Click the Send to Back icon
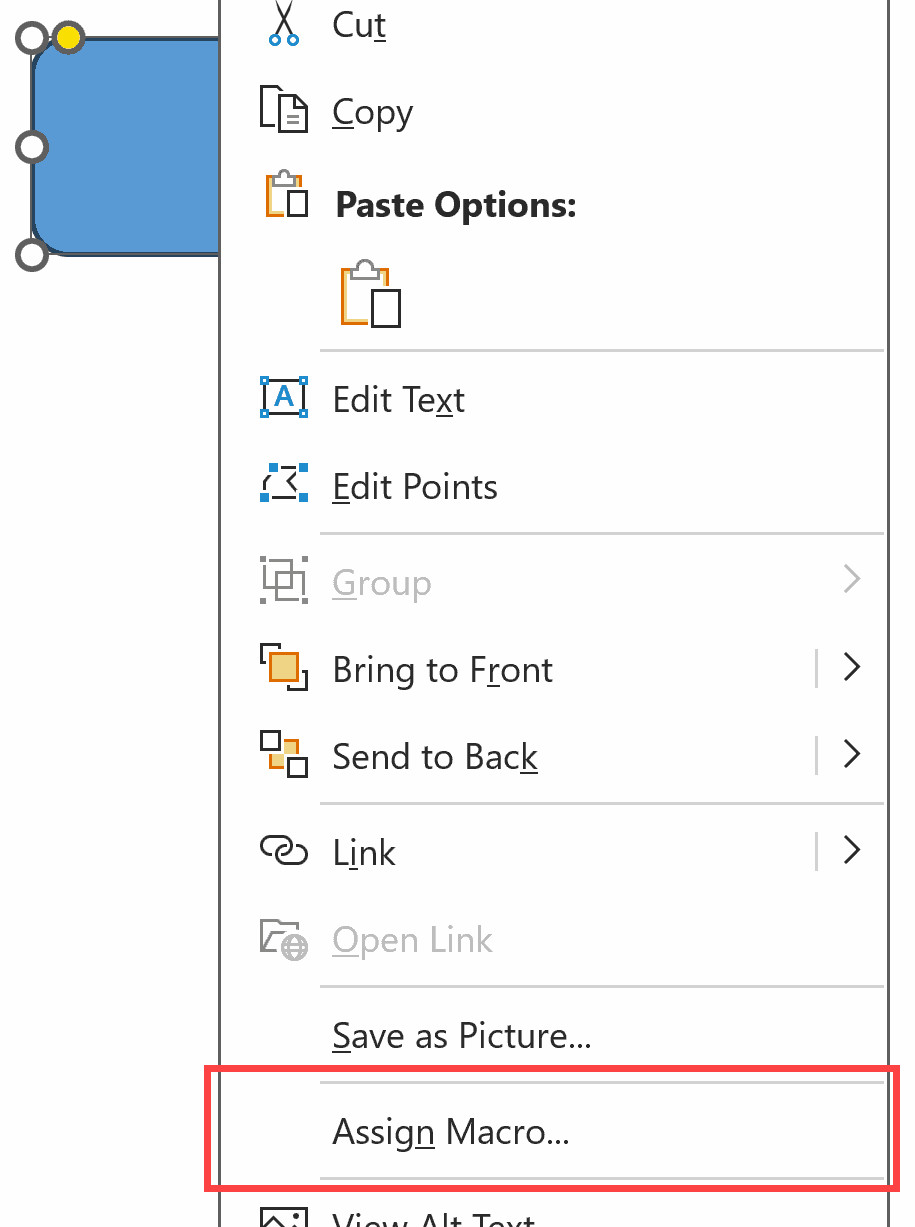 click(283, 755)
